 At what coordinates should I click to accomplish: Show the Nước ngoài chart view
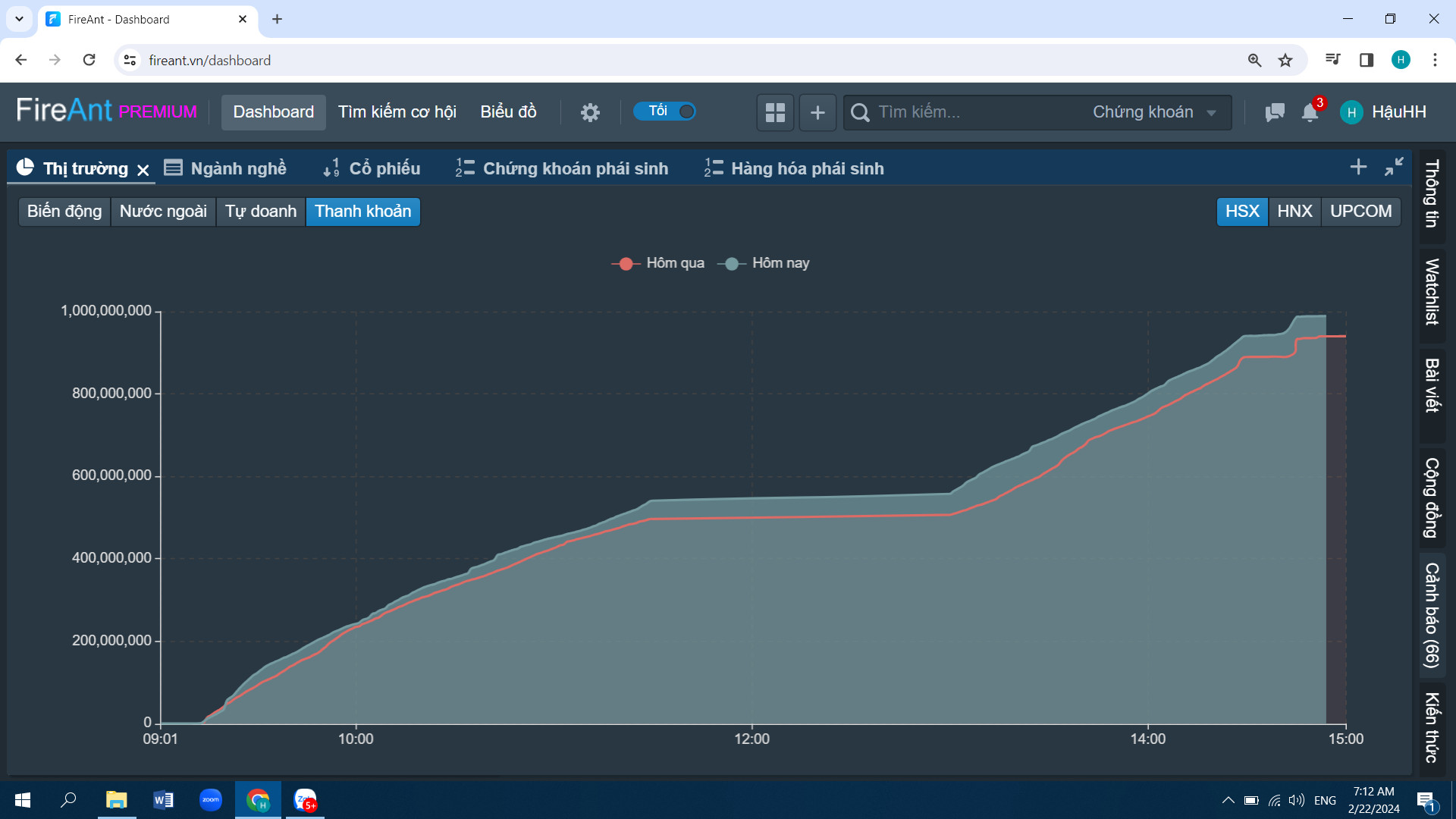[163, 212]
